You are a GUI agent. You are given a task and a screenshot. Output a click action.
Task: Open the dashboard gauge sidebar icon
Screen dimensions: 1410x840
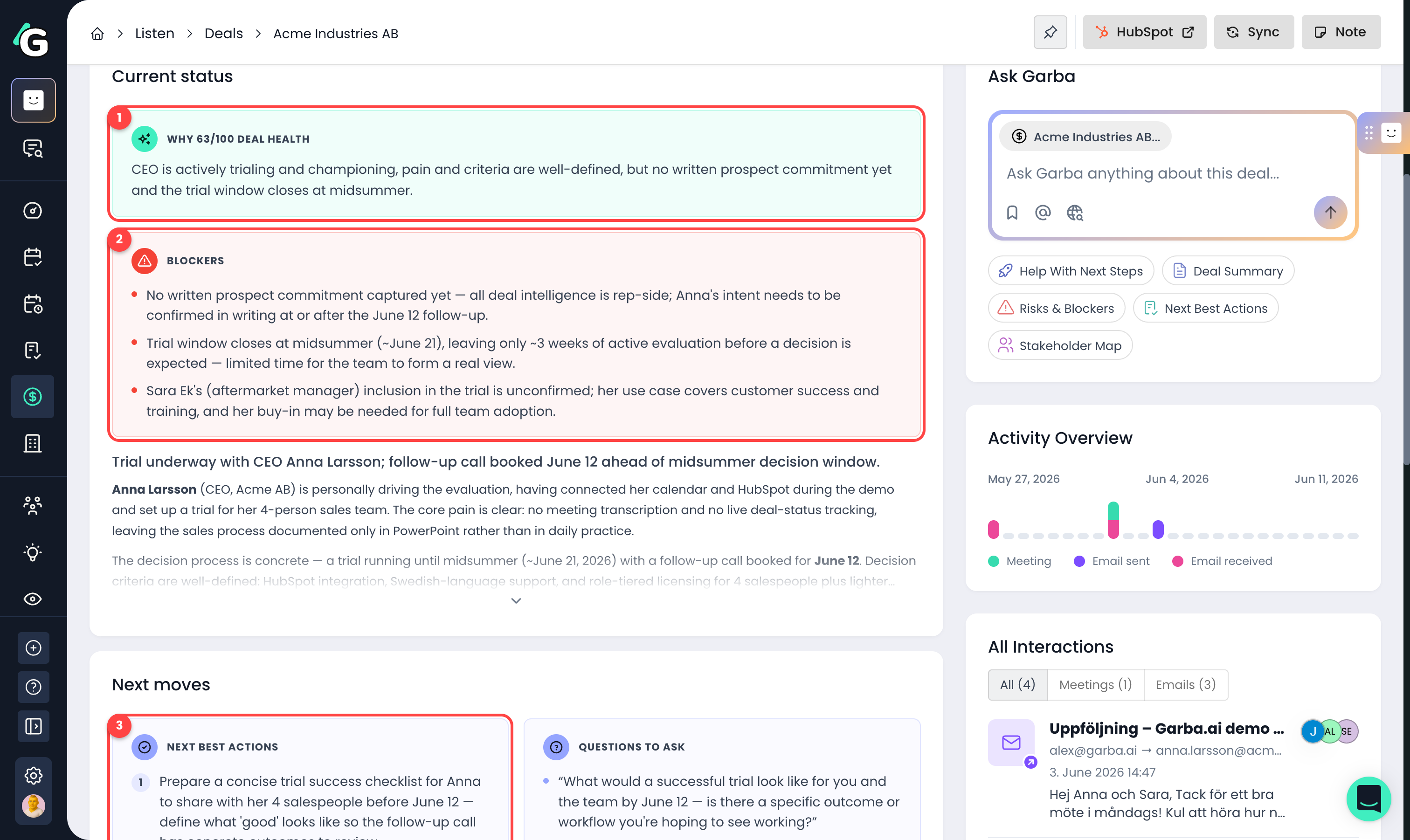(33, 211)
